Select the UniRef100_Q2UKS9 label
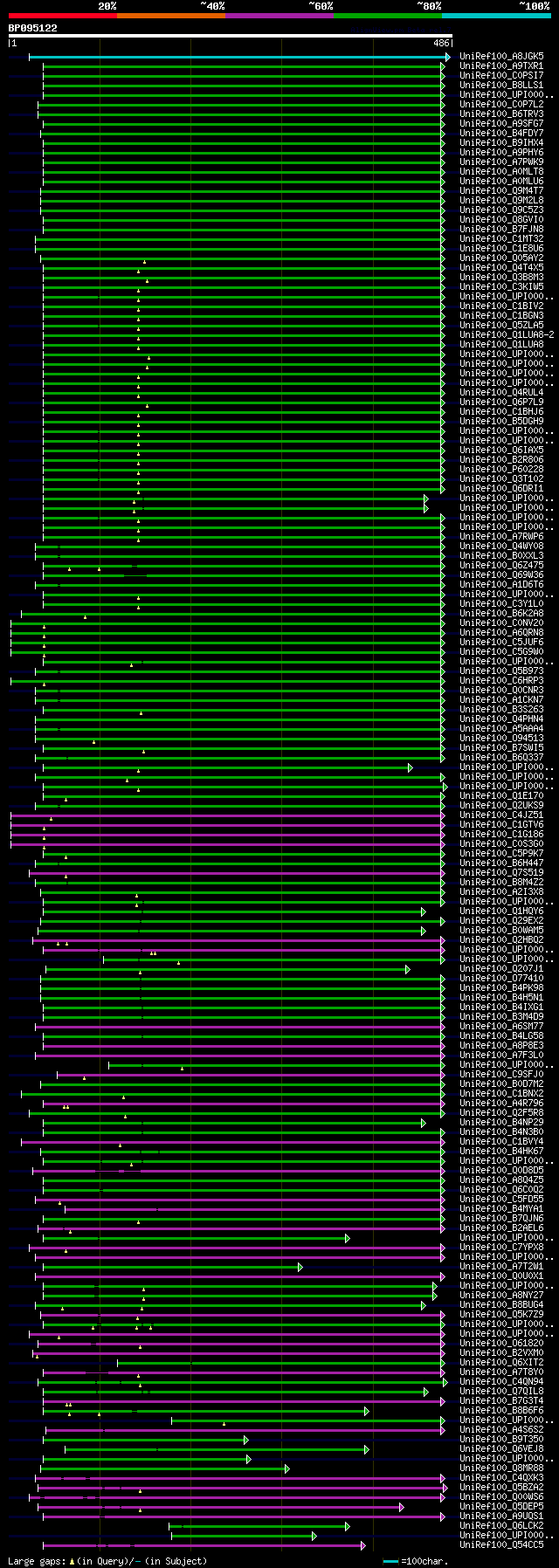 (x=501, y=806)
